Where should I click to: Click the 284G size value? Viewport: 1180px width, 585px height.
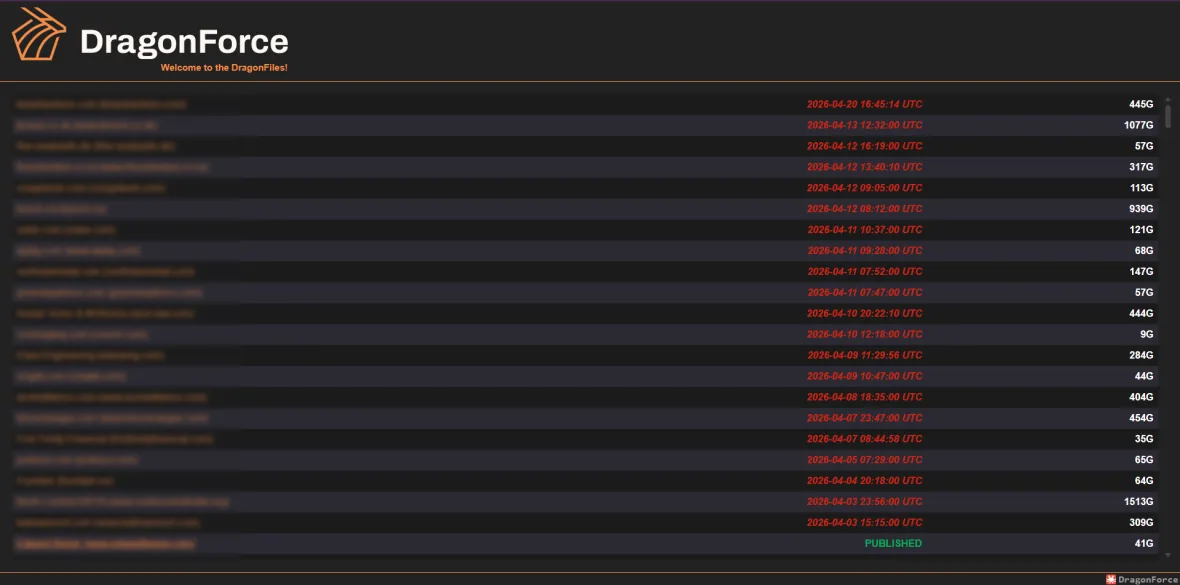pos(1141,355)
